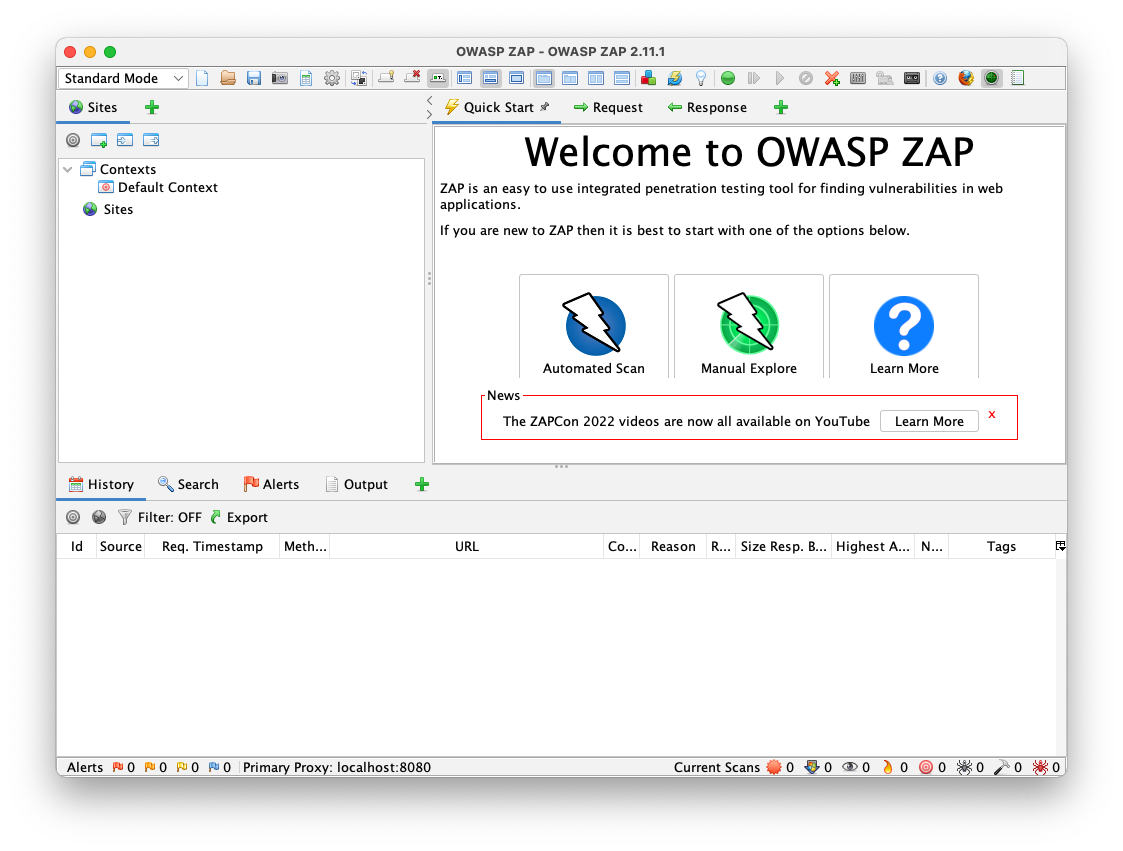Open the Output tab
This screenshot has width=1123, height=851.
point(357,484)
